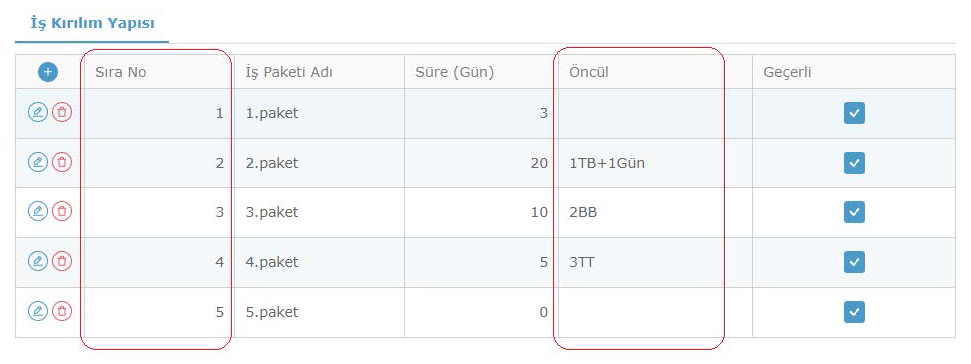The height and width of the screenshot is (364, 971).
Task: Delete the 2.paket row
Action: [62, 162]
